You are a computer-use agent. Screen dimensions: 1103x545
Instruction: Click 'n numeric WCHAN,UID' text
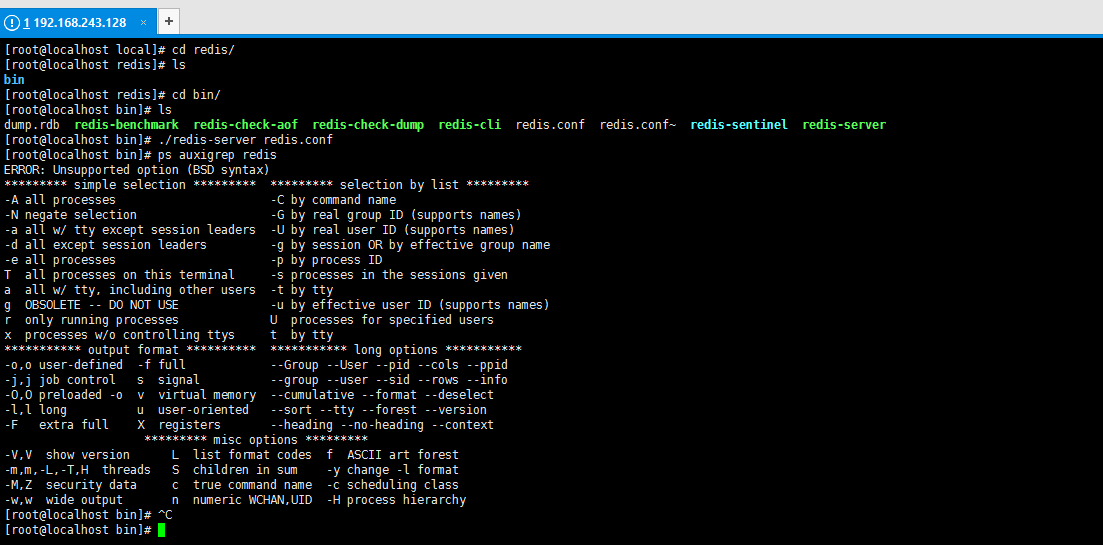point(242,500)
